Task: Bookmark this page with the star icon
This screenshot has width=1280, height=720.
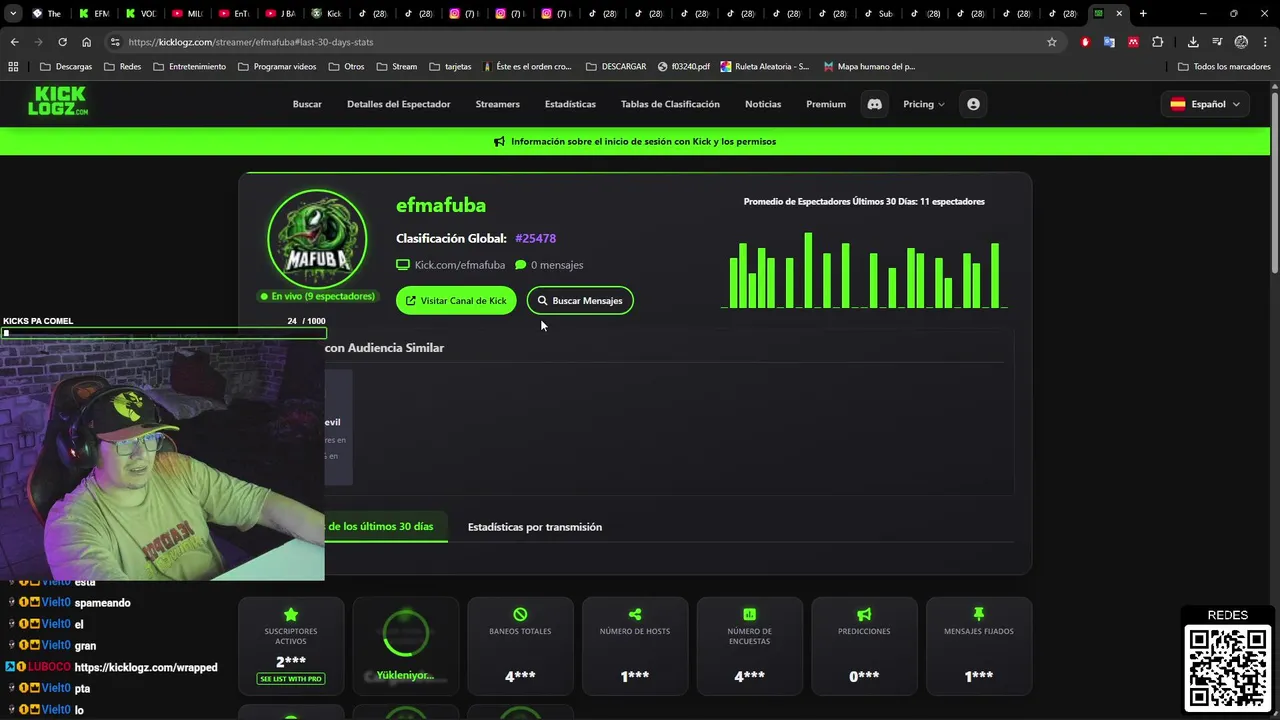Action: (1052, 42)
